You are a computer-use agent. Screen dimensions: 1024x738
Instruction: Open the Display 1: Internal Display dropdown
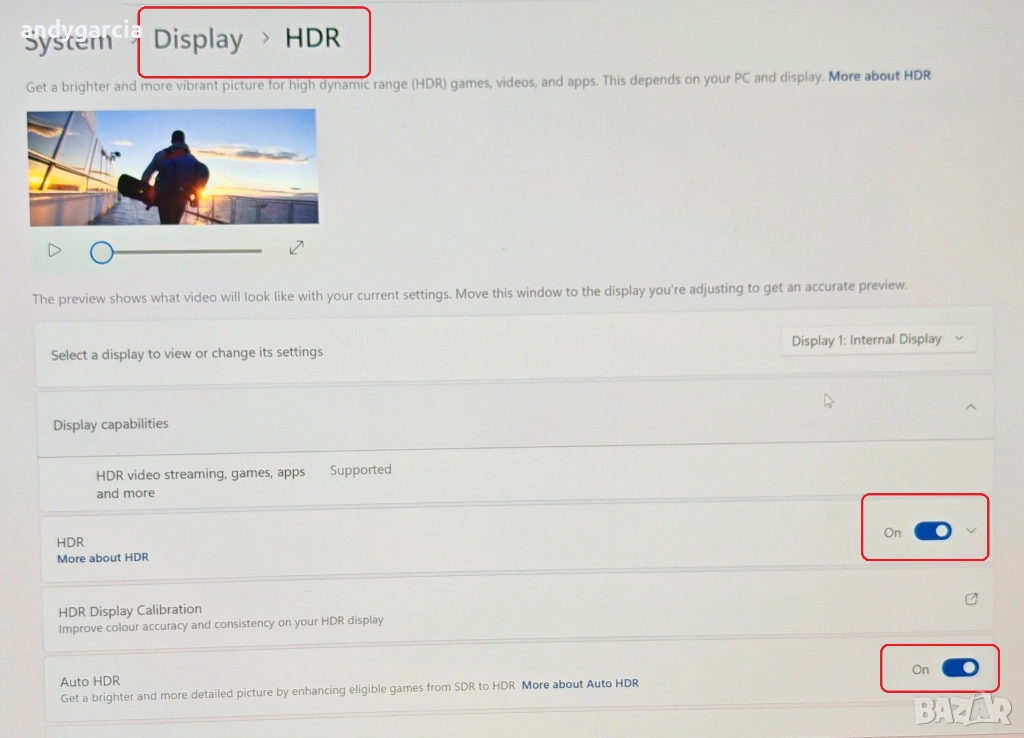click(878, 340)
